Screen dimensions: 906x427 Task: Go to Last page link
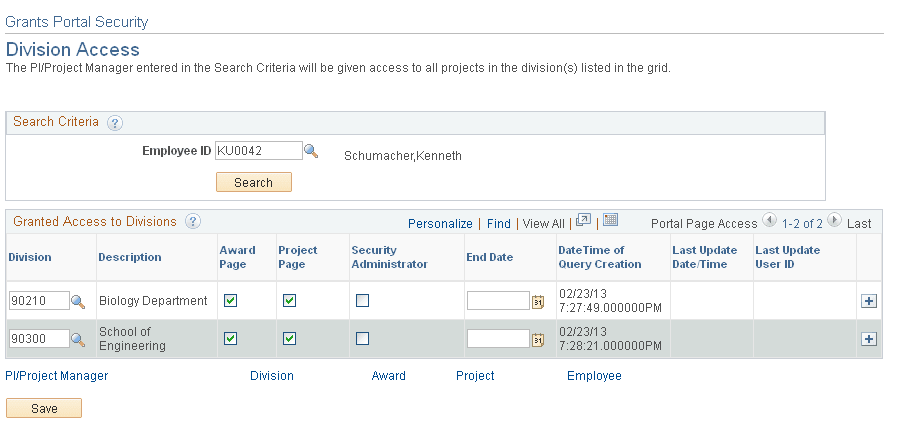pos(859,224)
